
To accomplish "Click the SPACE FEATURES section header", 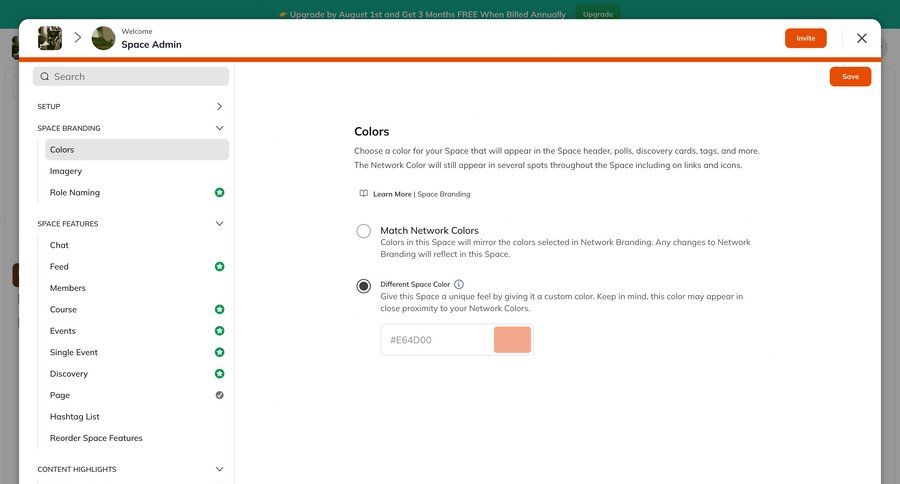I will tap(68, 223).
